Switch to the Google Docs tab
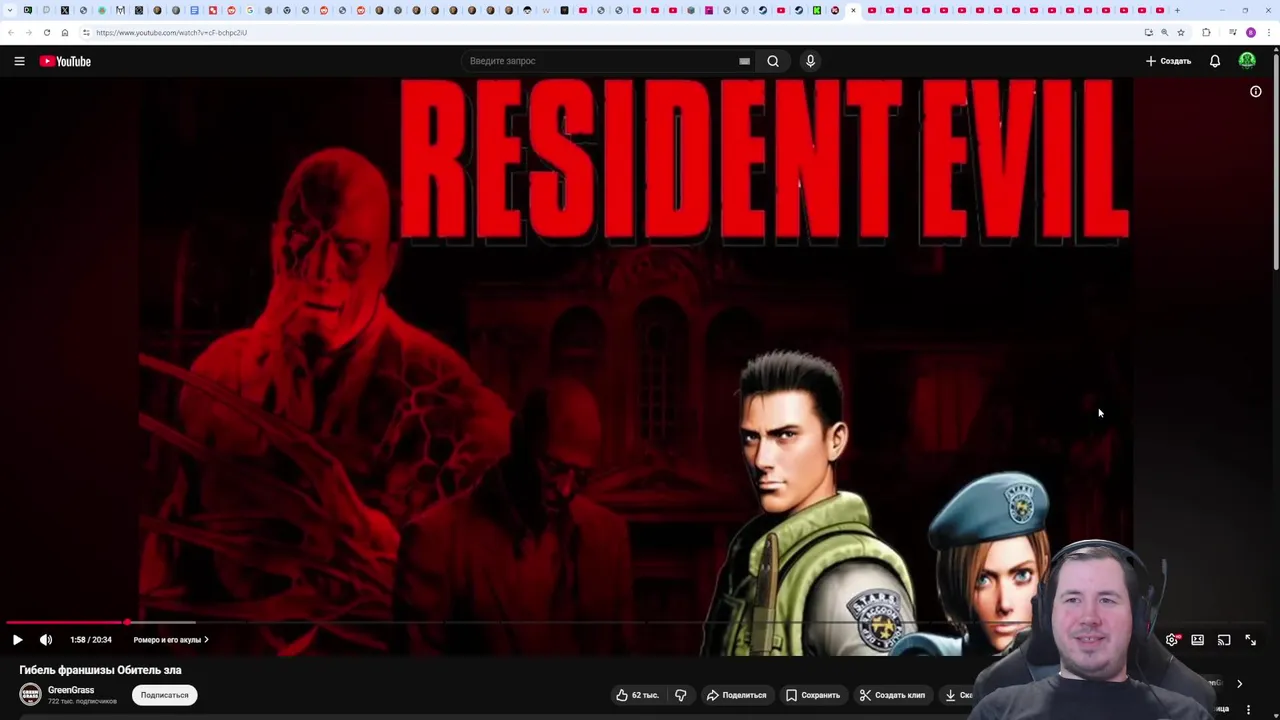 tap(194, 10)
